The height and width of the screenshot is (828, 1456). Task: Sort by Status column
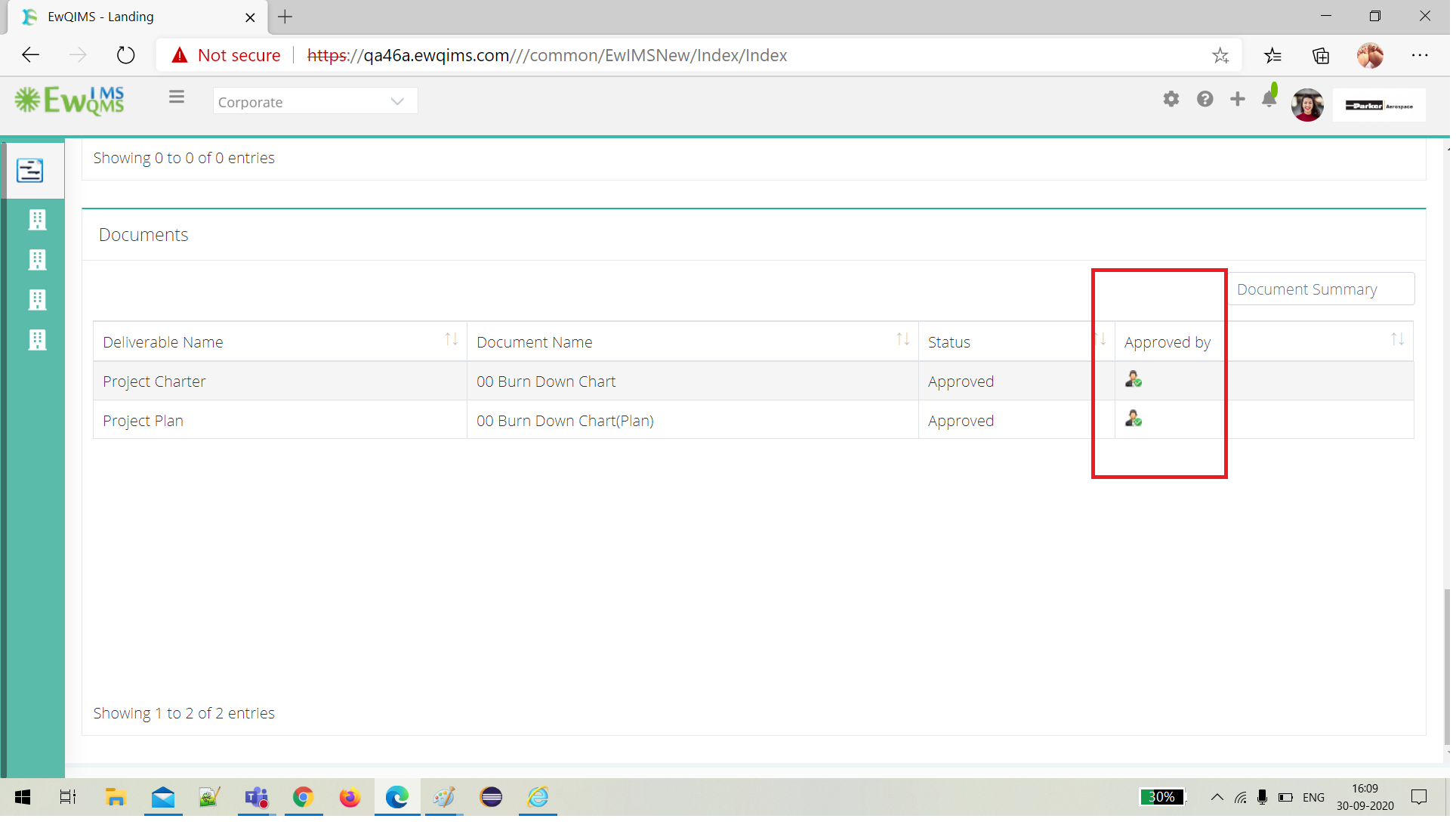click(x=1100, y=341)
